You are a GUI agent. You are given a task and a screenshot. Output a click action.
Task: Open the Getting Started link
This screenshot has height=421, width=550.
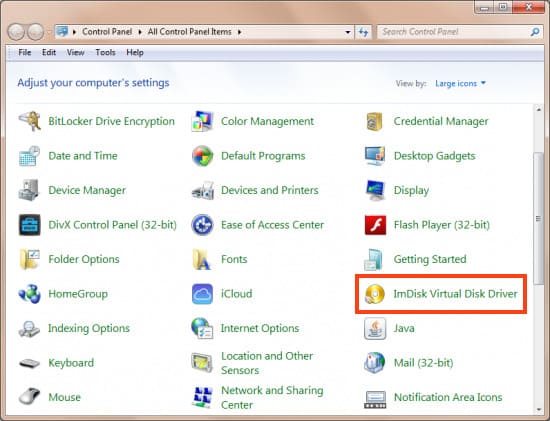point(430,259)
